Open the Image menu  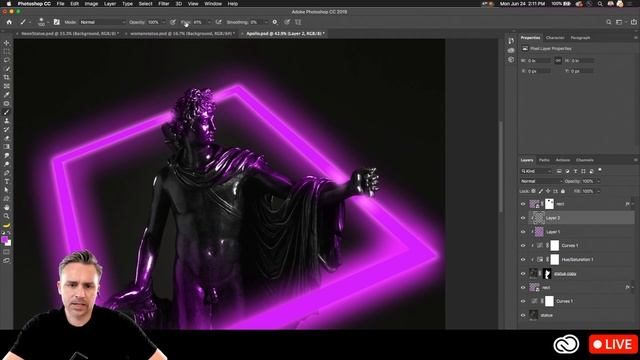tap(91, 4)
